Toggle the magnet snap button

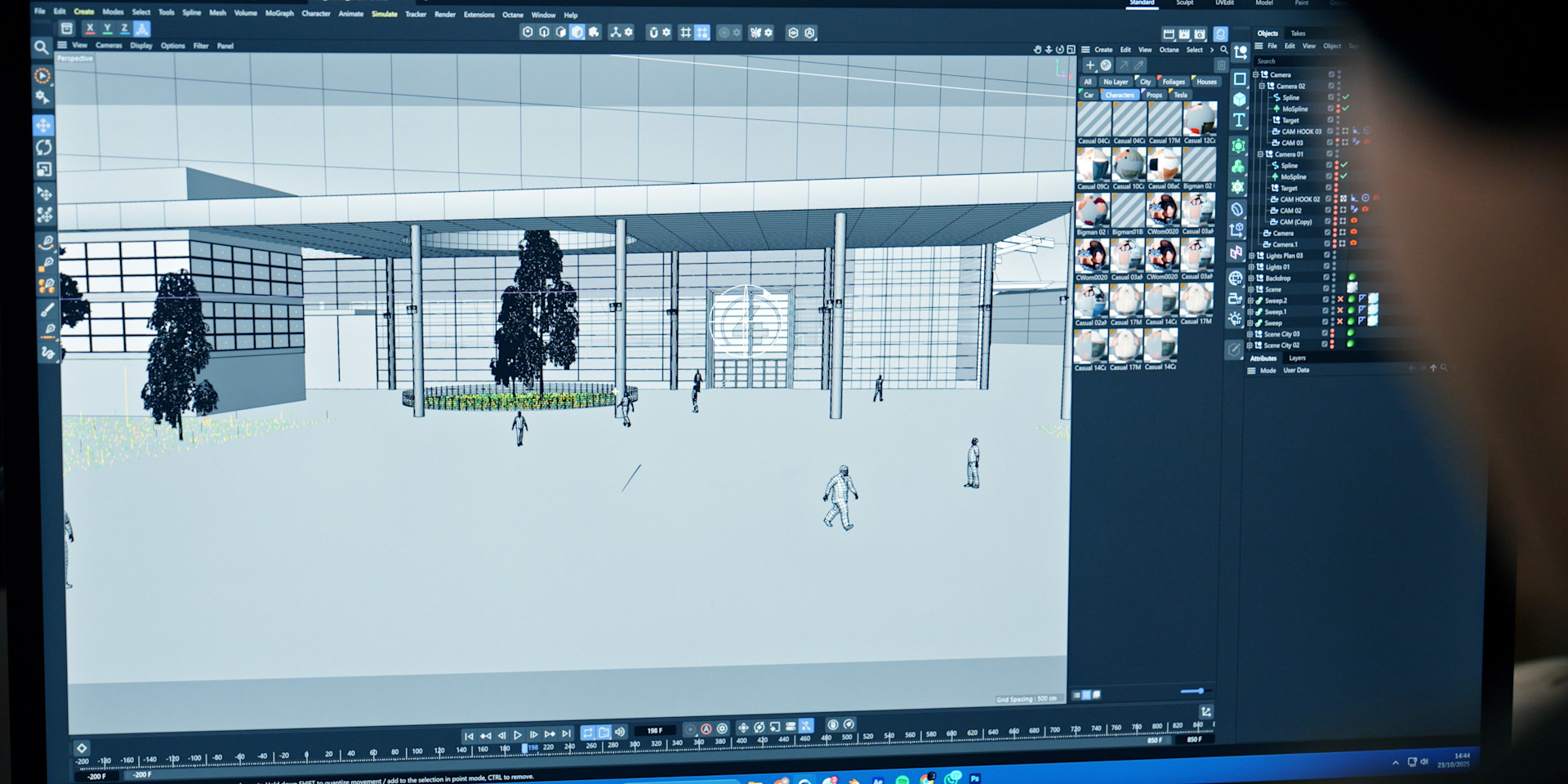653,33
